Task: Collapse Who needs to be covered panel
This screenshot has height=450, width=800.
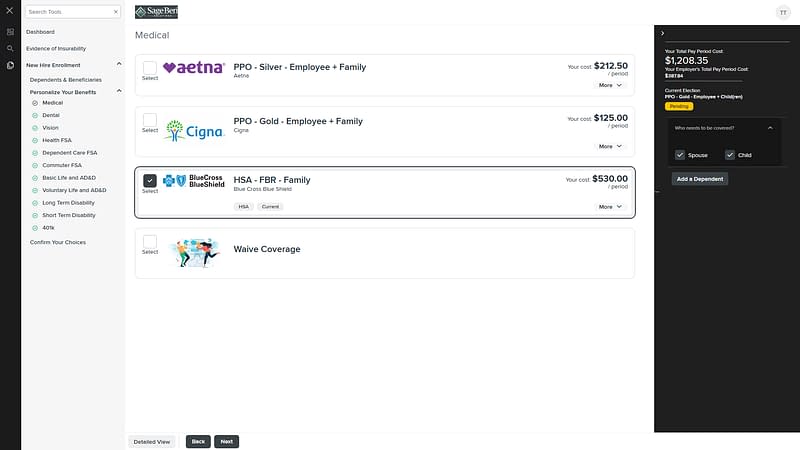Action: [770, 128]
